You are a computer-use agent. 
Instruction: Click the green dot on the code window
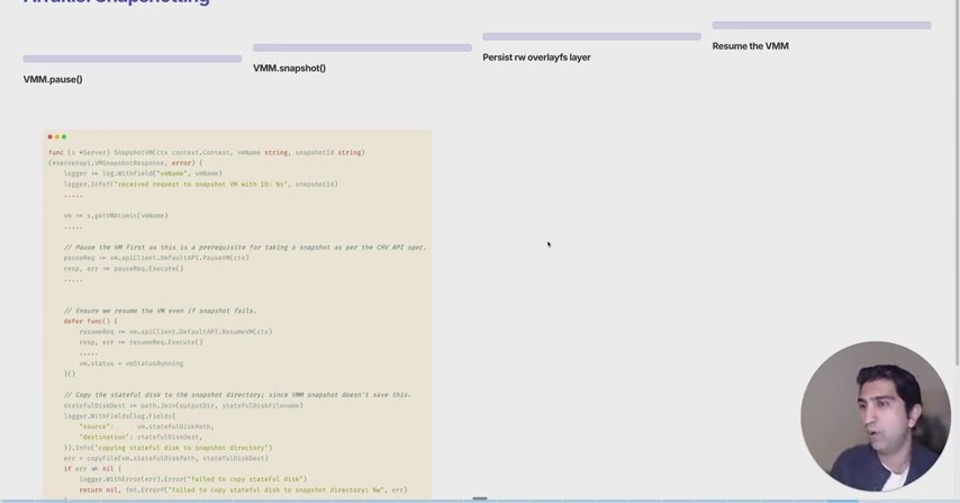click(x=64, y=137)
